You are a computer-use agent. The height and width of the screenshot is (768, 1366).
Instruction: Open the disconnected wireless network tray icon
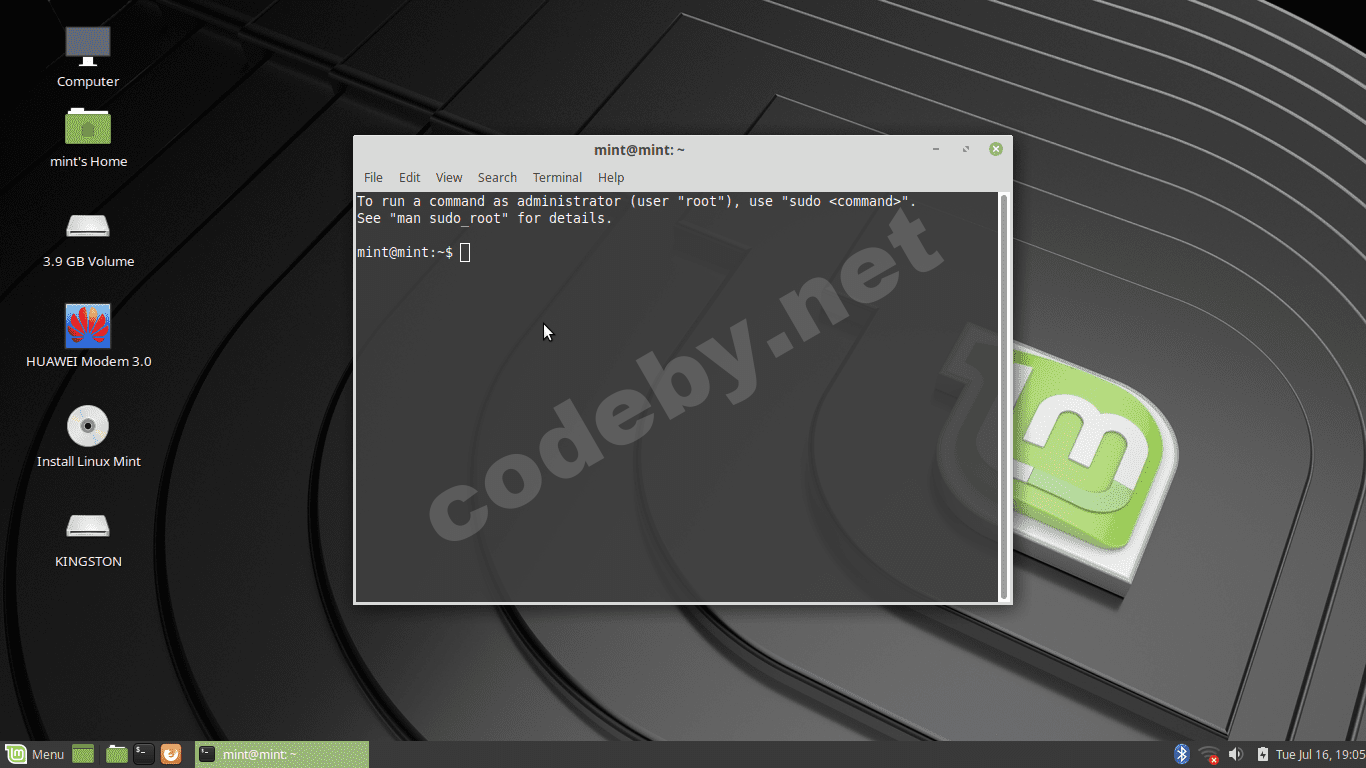1209,754
